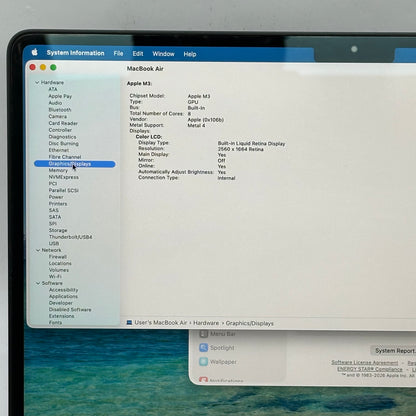Click the Color LCD display heading
416x416 pixels.
tap(149, 137)
